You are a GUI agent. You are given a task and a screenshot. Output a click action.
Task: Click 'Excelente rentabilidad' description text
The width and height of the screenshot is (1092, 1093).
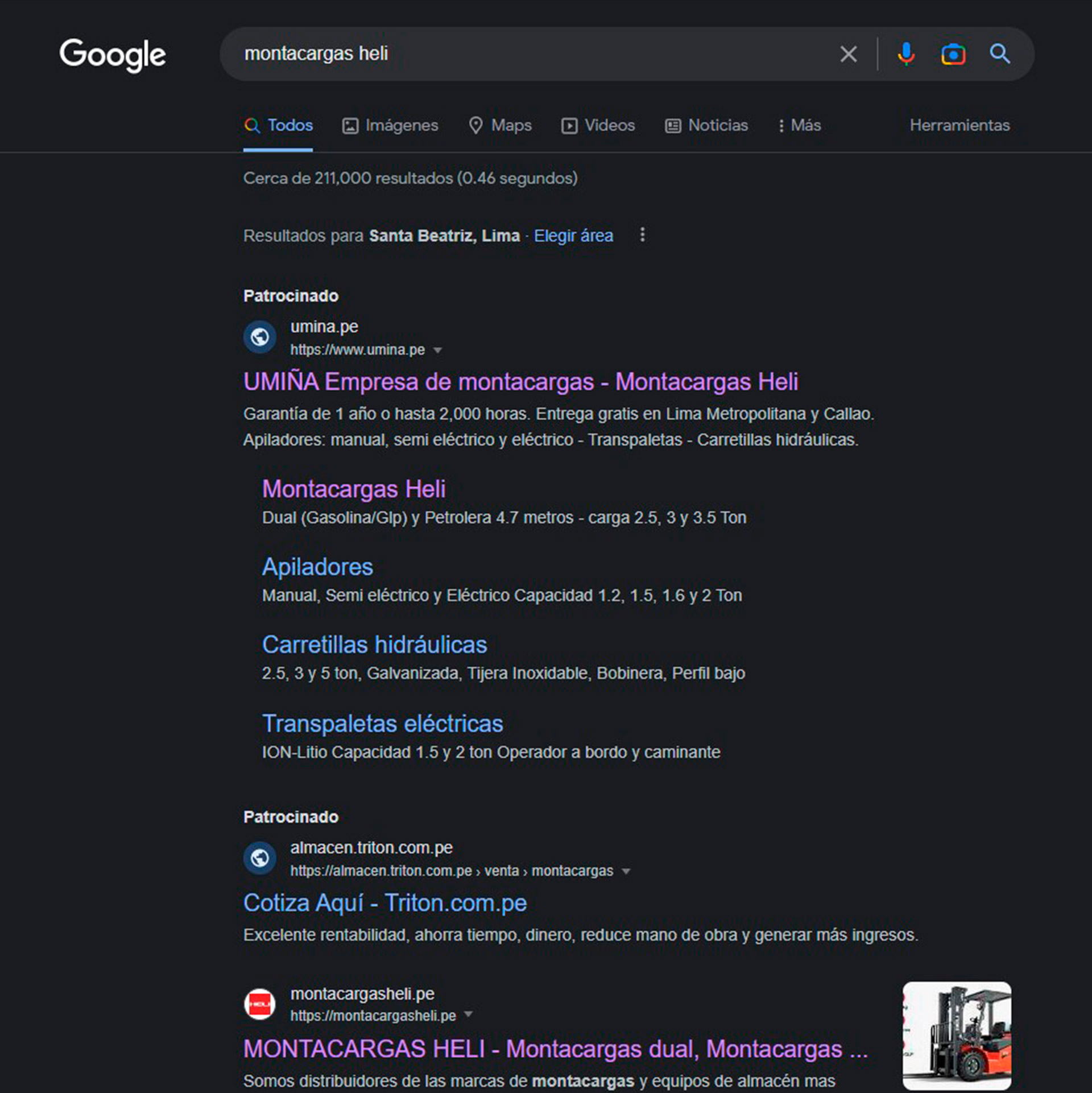click(581, 935)
